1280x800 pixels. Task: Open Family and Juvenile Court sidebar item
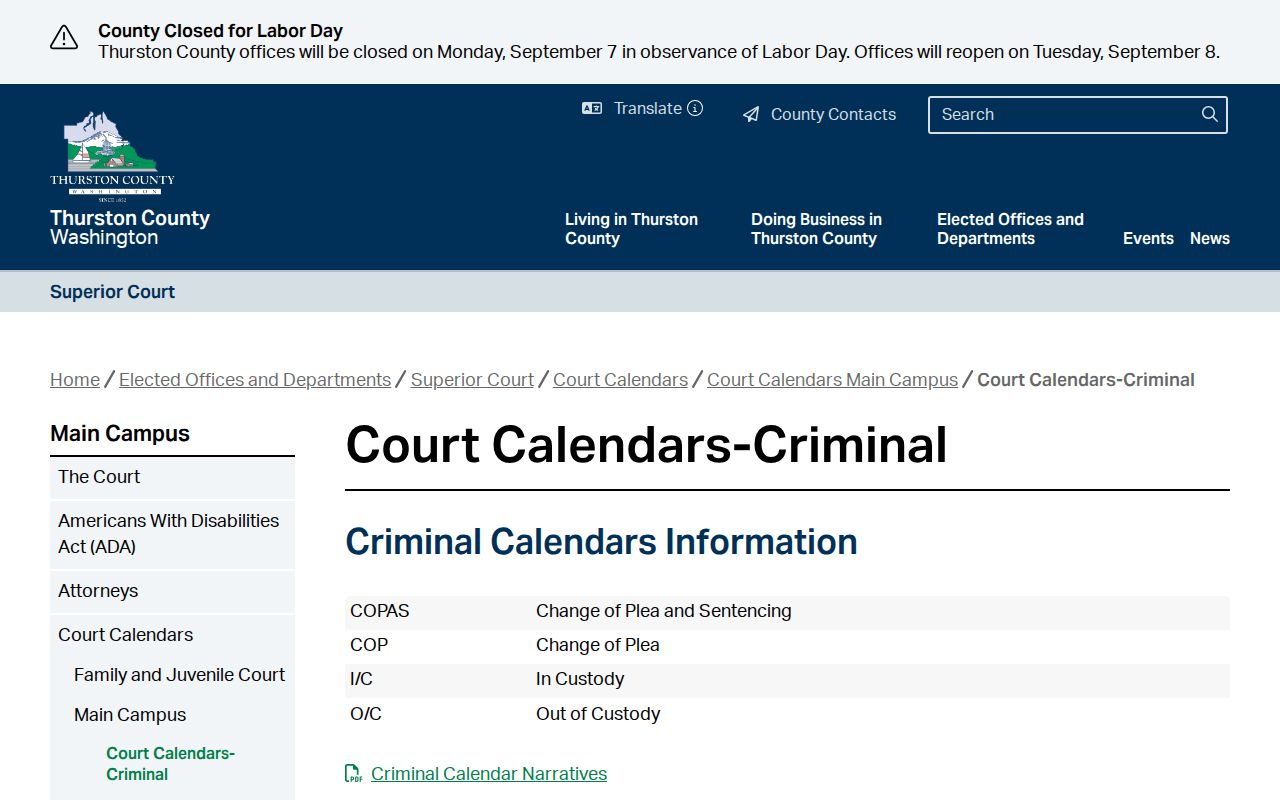pos(179,675)
